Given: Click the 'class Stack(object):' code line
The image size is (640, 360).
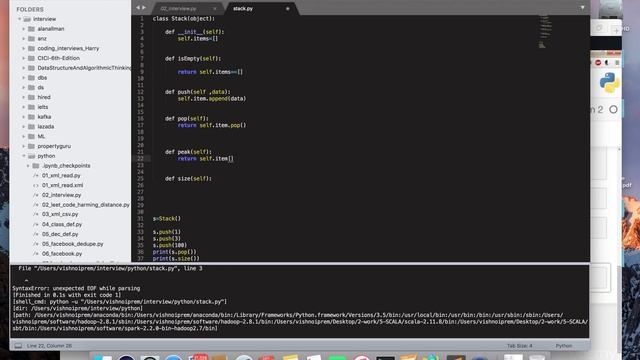Looking at the screenshot, I should click(184, 19).
